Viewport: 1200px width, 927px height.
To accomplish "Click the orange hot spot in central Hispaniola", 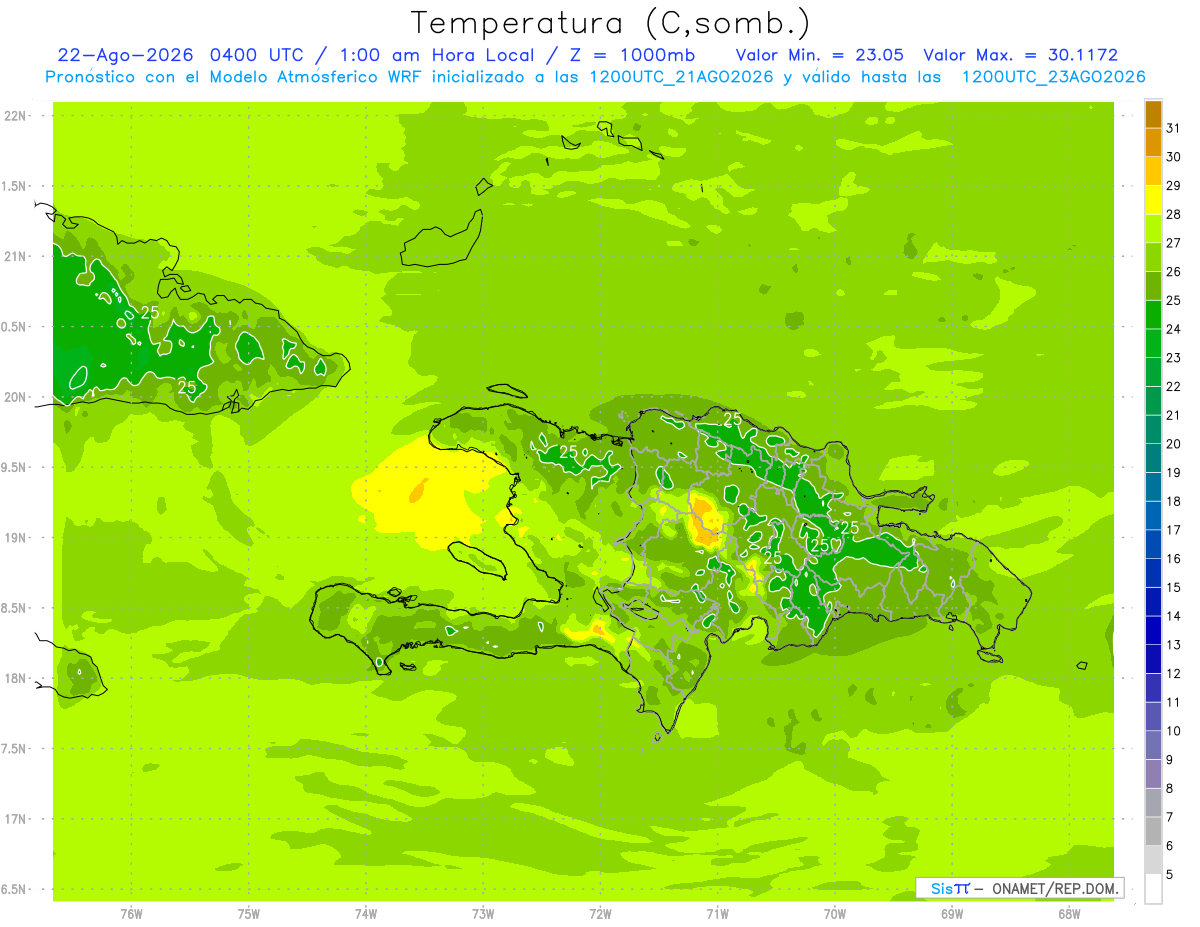I will tap(706, 523).
